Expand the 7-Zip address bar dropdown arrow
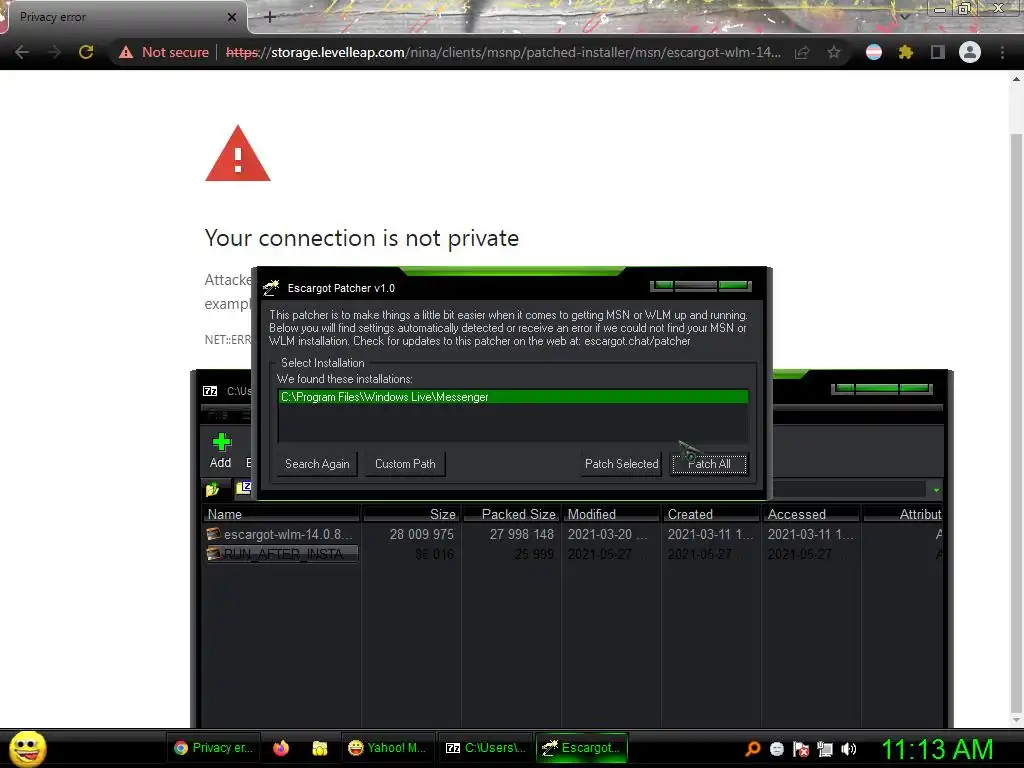 click(936, 490)
